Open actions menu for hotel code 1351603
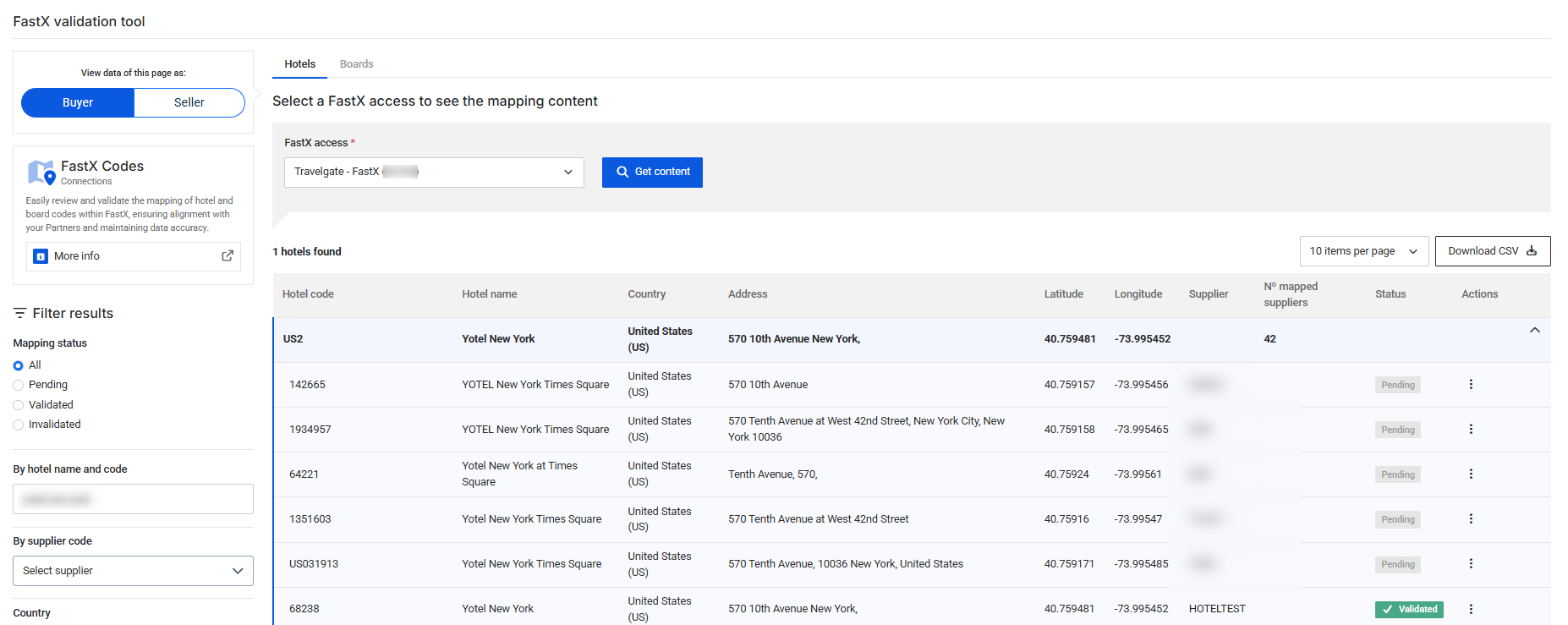Screen dimensions: 1568x625 [1471, 519]
